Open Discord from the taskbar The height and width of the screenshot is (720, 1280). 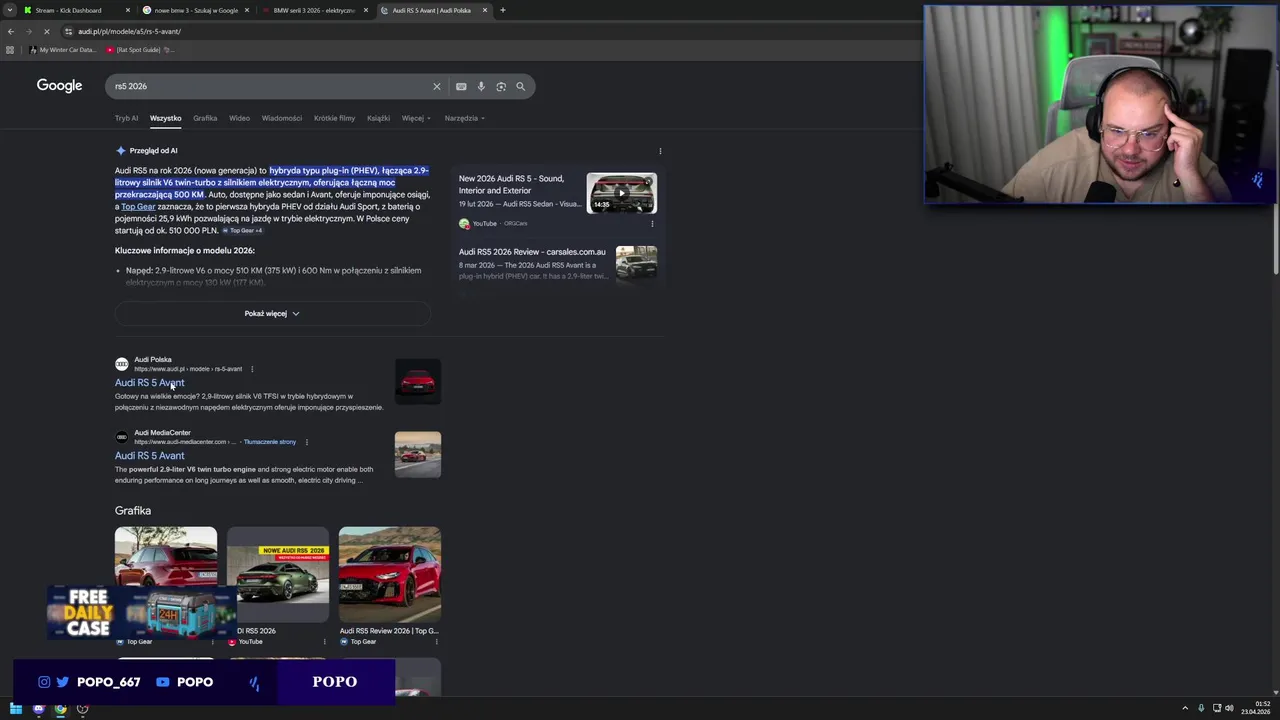coord(38,709)
